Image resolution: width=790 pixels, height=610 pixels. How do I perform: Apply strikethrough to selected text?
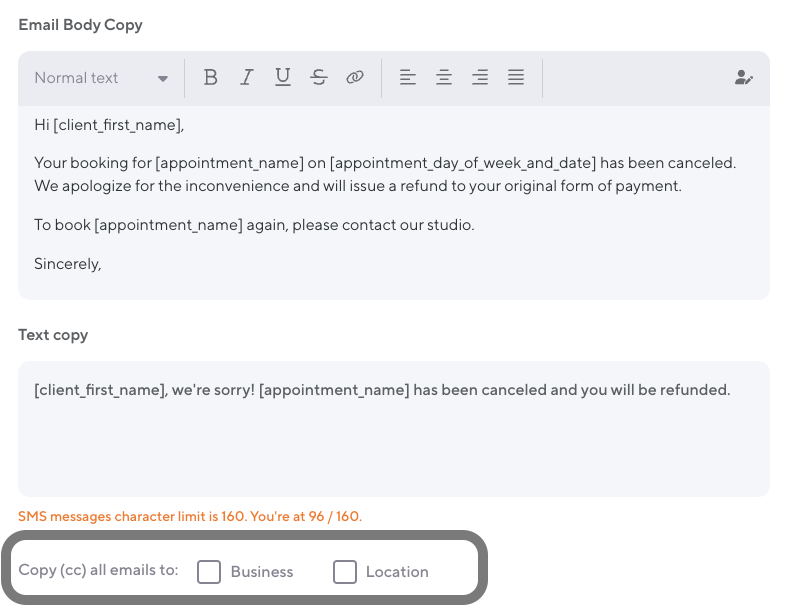tap(319, 78)
